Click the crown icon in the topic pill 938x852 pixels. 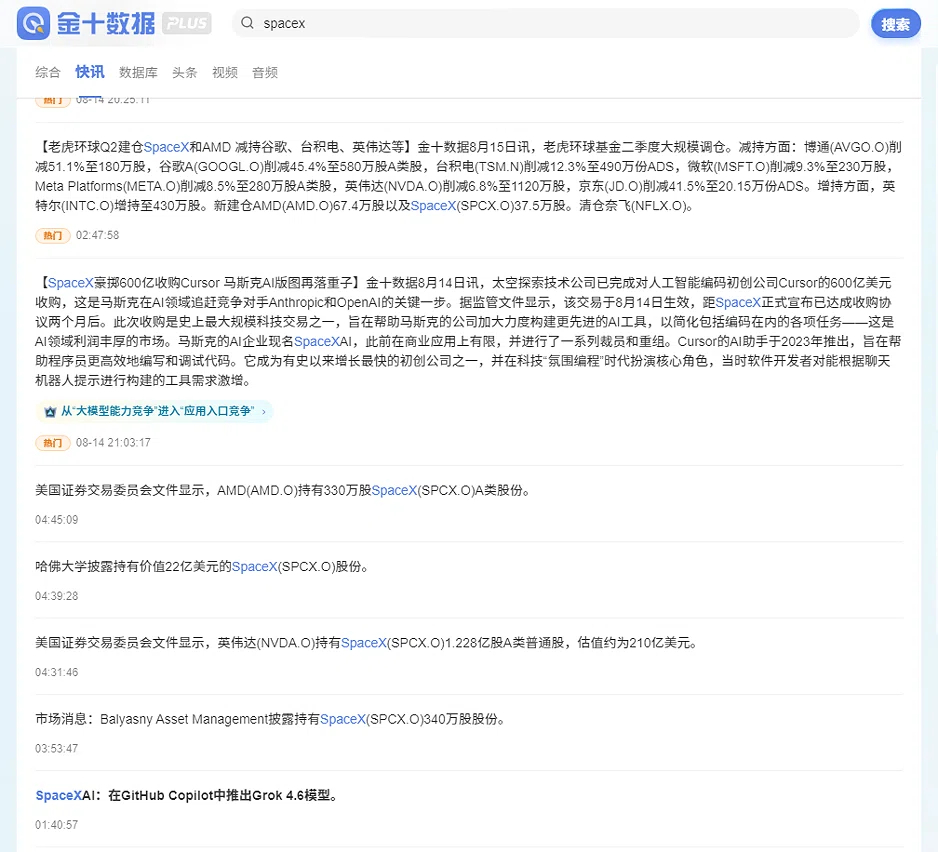point(50,412)
